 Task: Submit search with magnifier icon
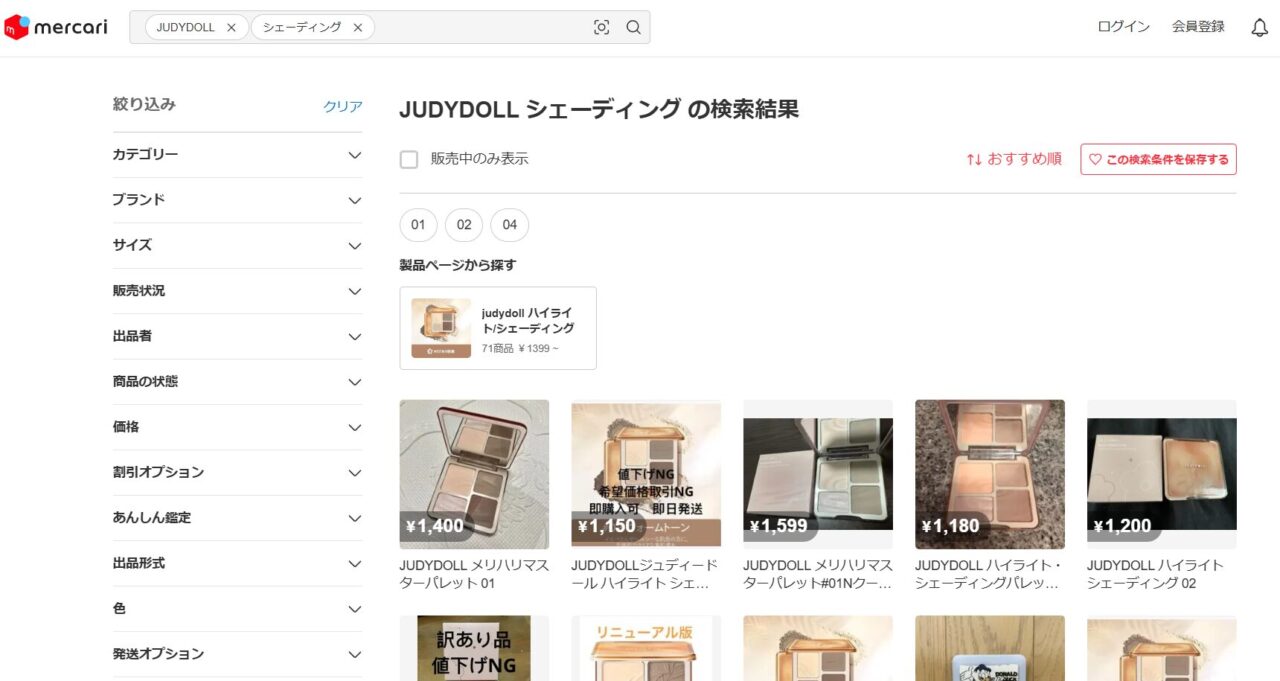[x=634, y=28]
